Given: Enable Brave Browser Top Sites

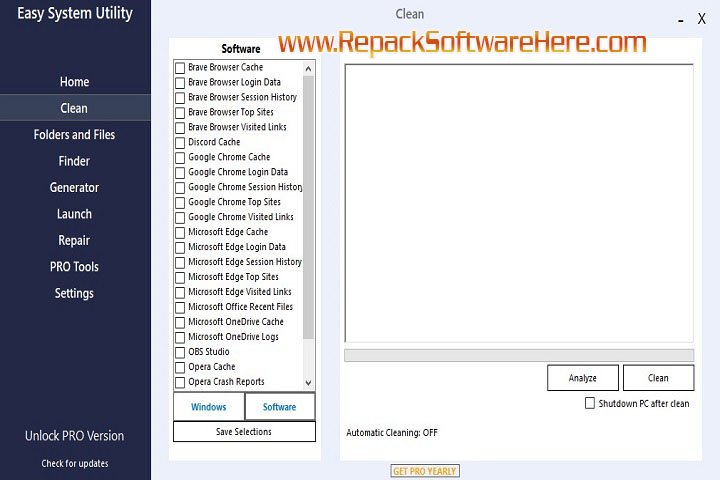Looking at the screenshot, I should (180, 113).
